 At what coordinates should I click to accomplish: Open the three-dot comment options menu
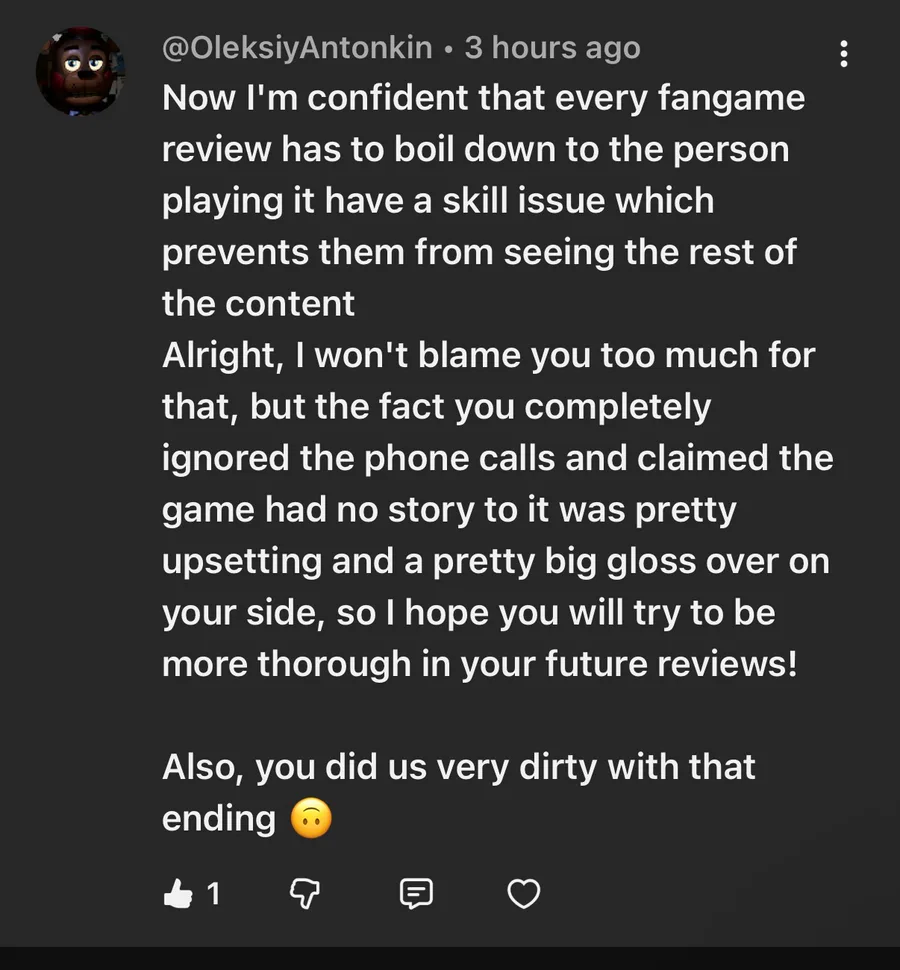844,54
